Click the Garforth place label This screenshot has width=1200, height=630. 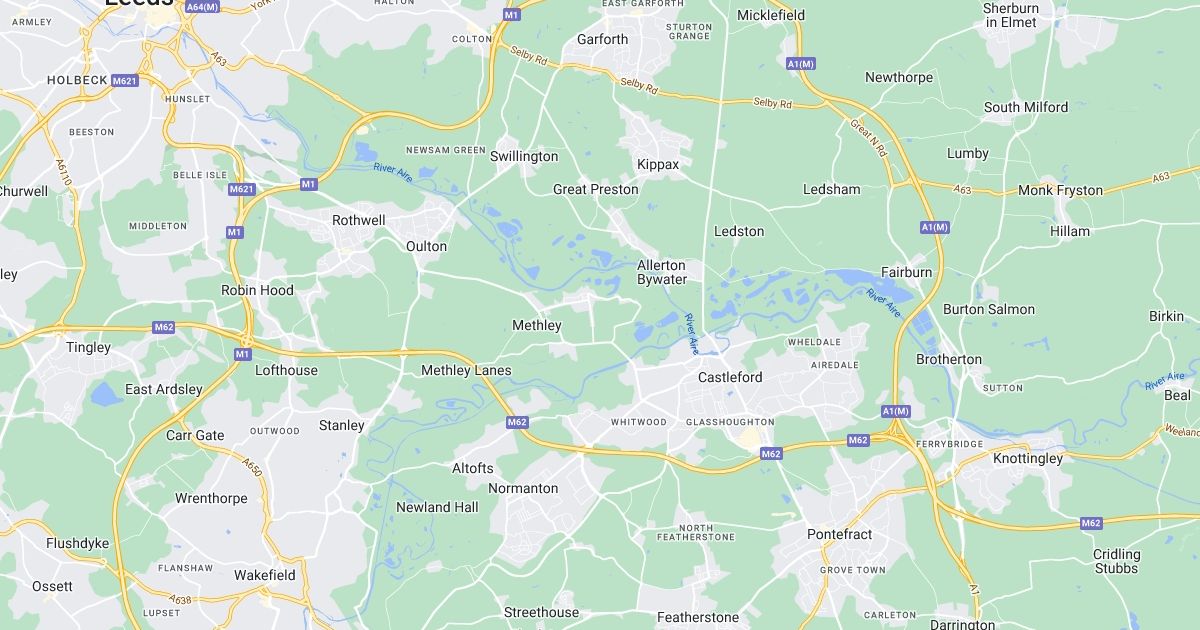(603, 40)
